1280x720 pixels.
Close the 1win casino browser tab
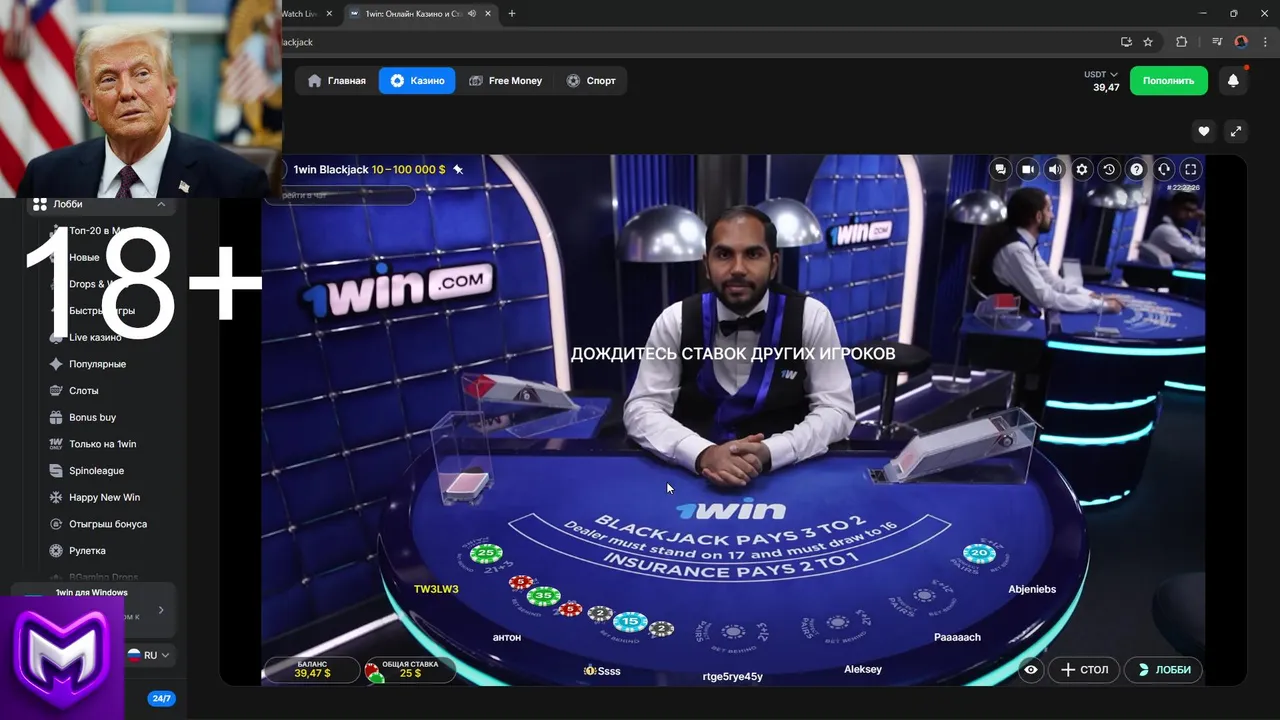coord(486,14)
